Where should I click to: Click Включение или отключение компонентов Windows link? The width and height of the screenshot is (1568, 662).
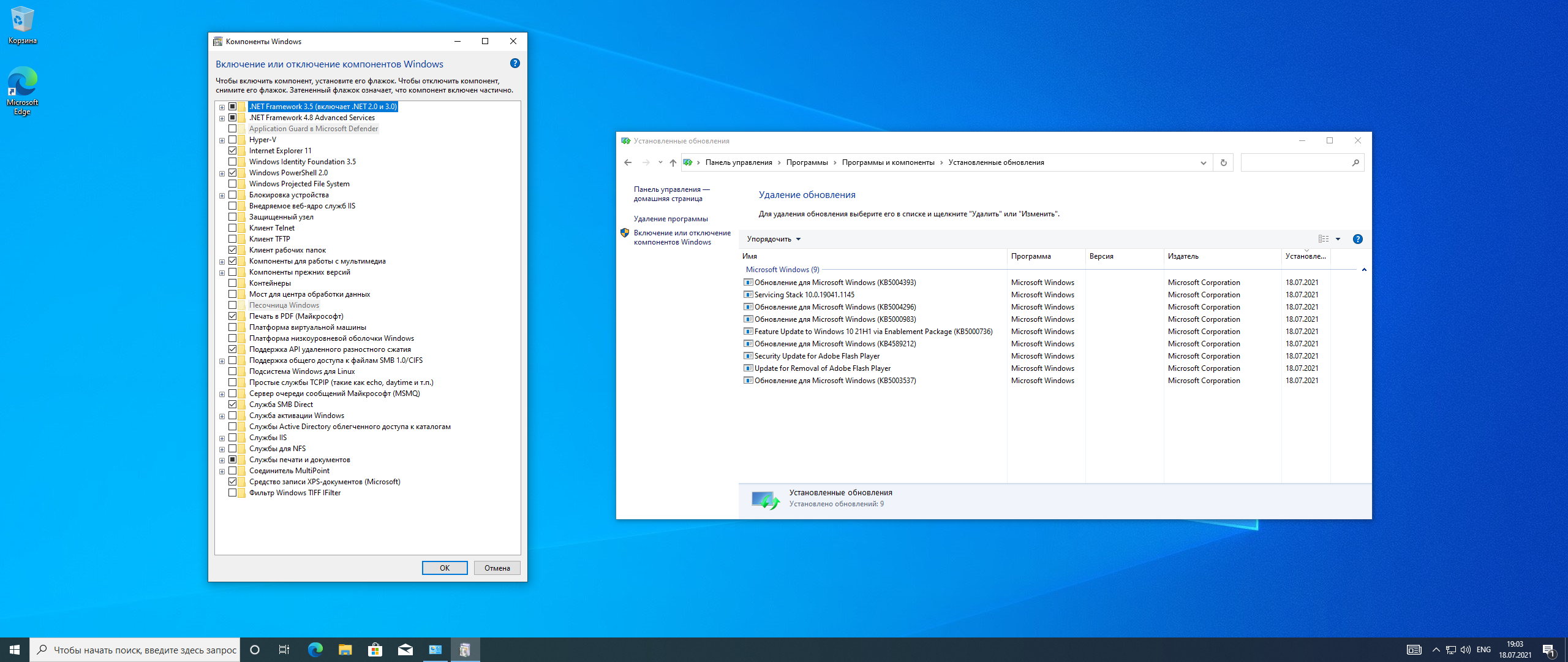(x=682, y=238)
